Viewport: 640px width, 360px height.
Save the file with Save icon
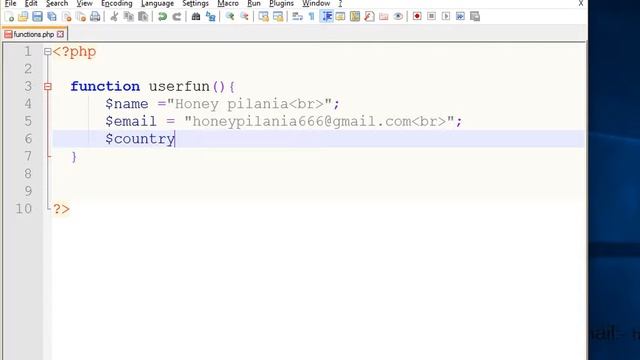(x=38, y=16)
